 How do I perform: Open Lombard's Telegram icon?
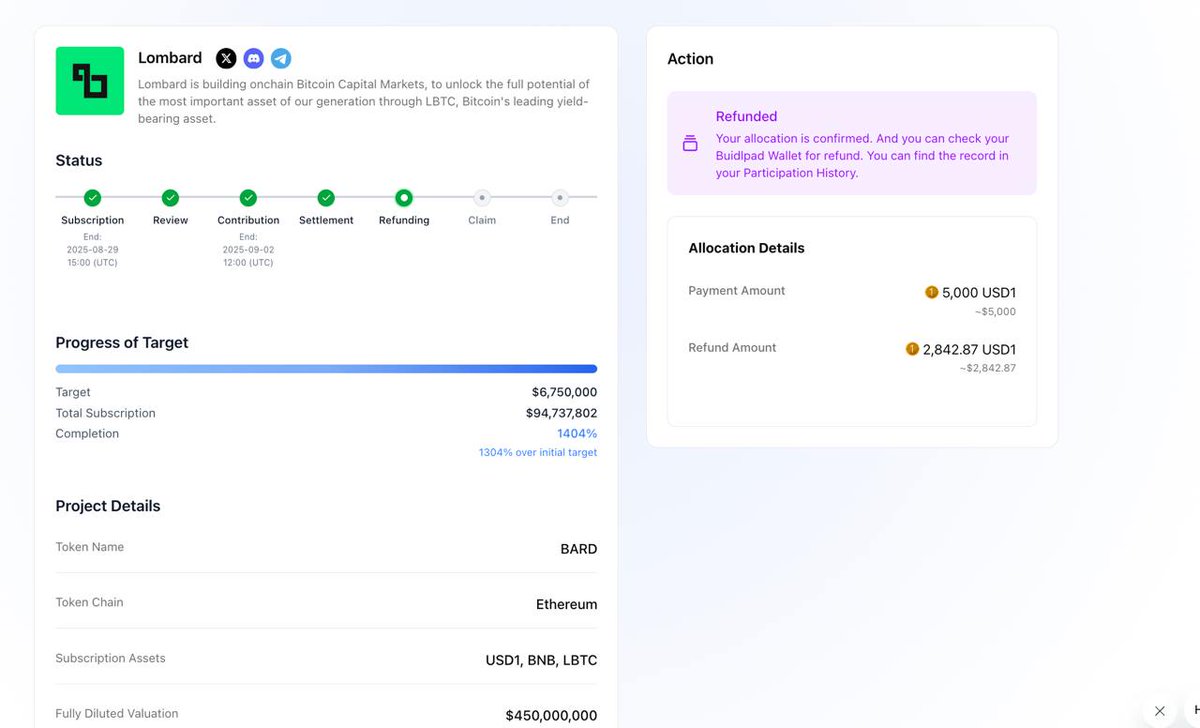point(281,59)
